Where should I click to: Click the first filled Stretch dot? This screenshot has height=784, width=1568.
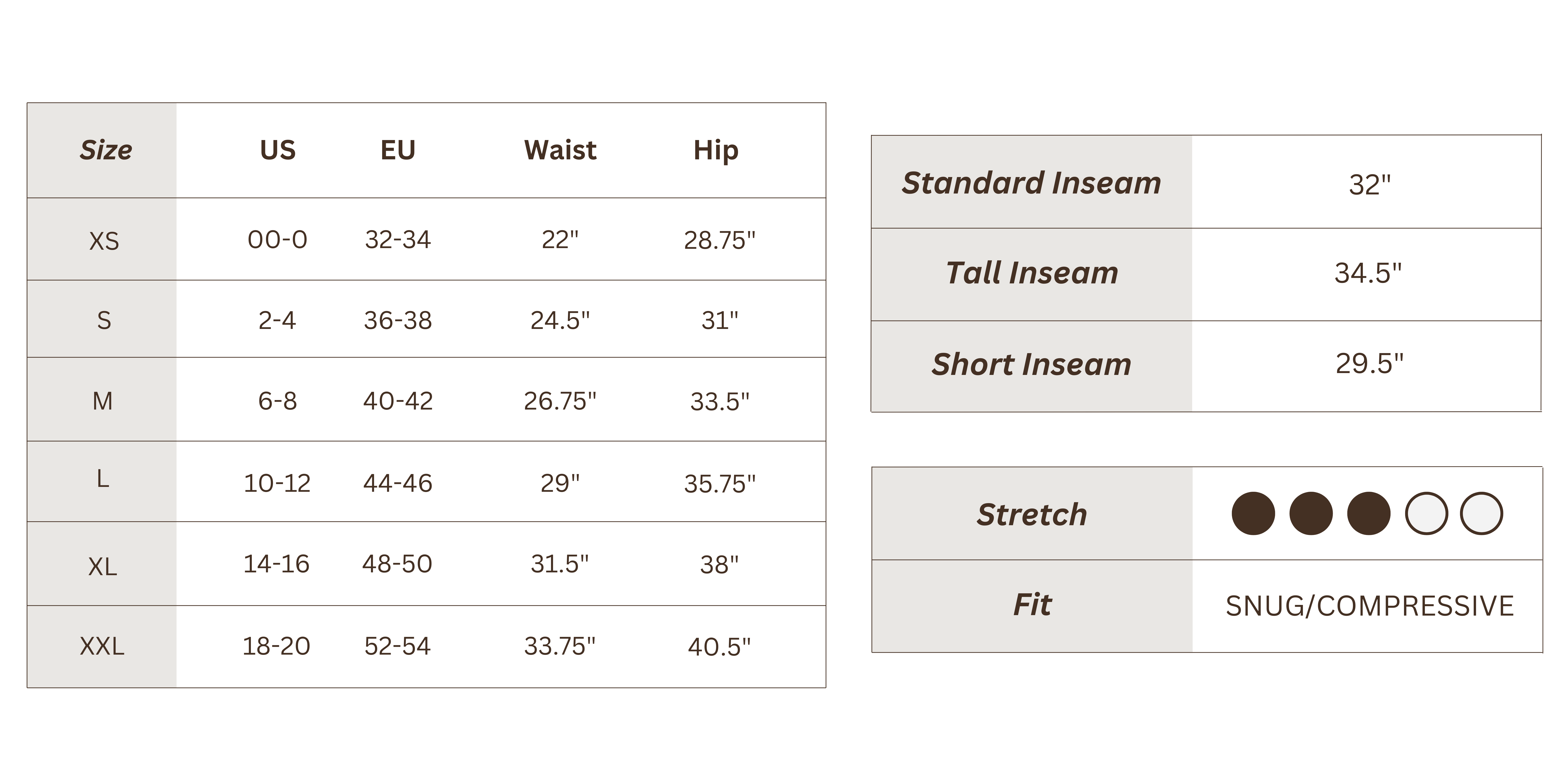(1253, 513)
